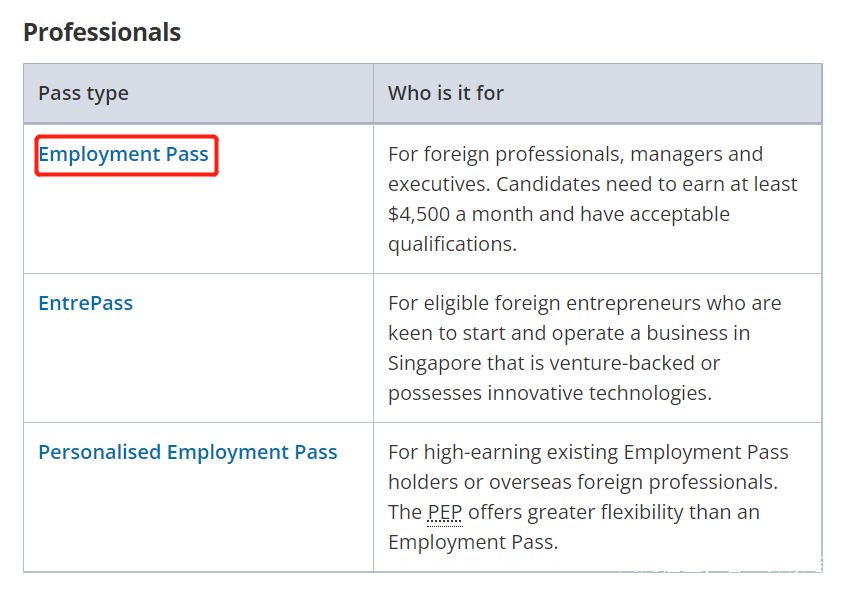This screenshot has height=589, width=842.
Task: Click the 'Pass type' column header
Action: click(x=83, y=94)
